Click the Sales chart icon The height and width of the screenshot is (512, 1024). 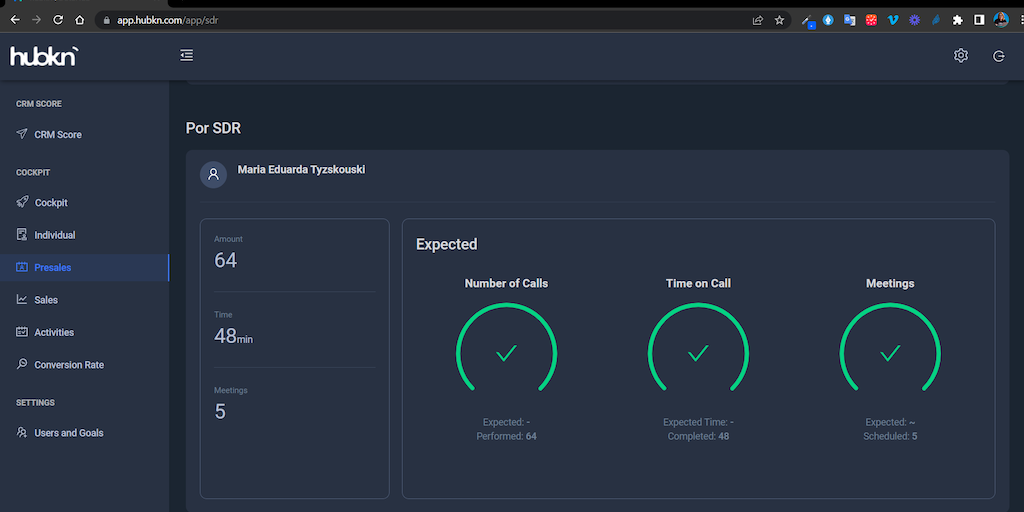[x=23, y=300]
